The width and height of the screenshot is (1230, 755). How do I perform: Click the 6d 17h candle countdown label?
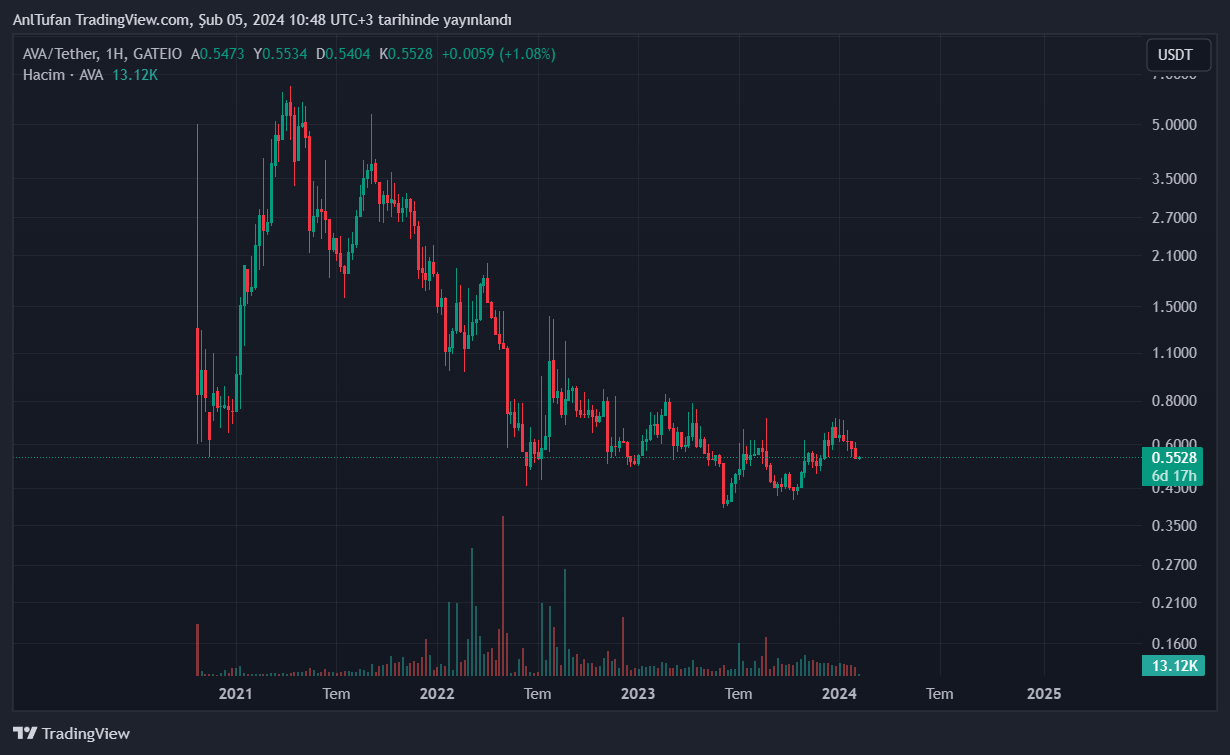(1174, 475)
